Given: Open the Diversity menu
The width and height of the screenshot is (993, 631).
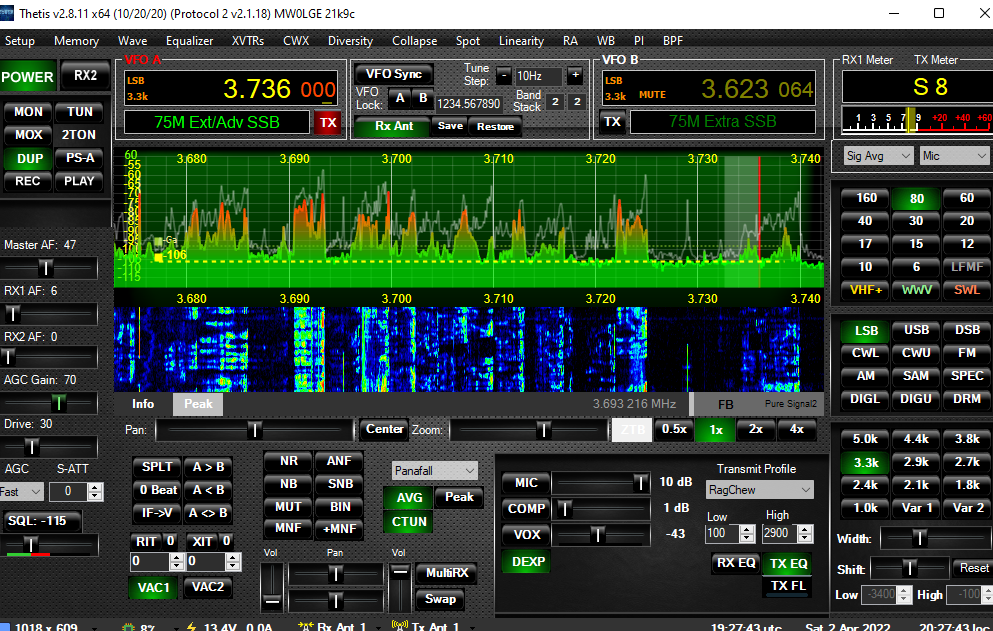Looking at the screenshot, I should coord(350,41).
